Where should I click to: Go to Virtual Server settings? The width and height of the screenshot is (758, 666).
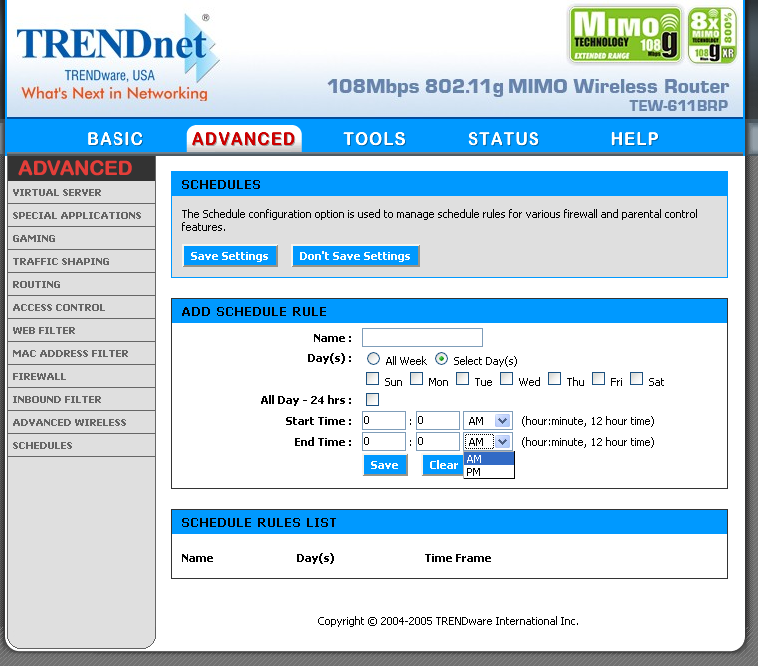pos(81,192)
